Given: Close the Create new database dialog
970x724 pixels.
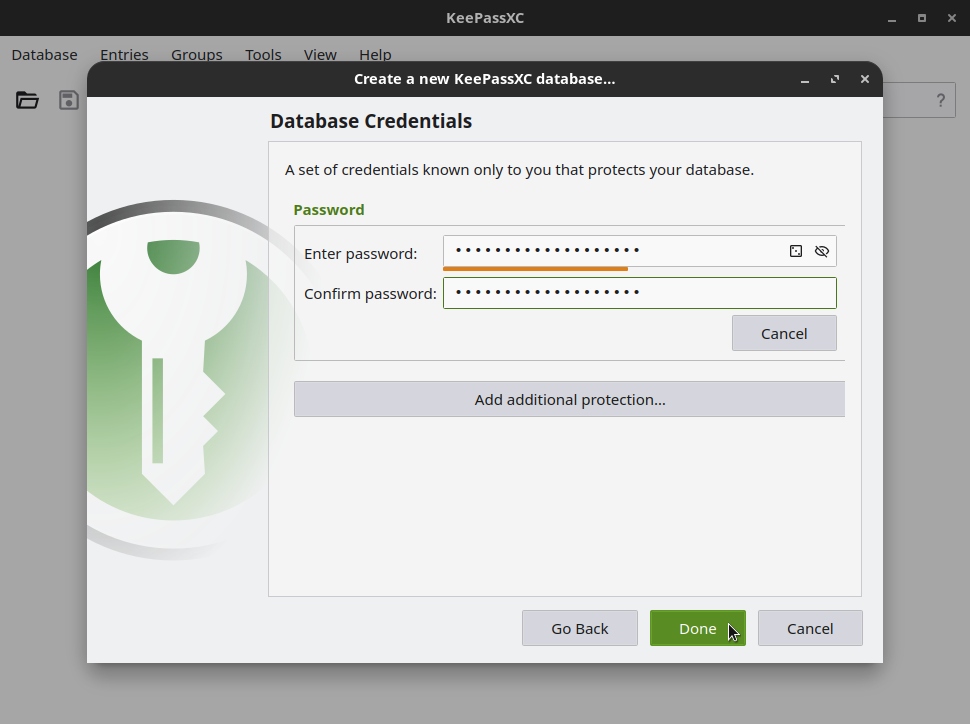Looking at the screenshot, I should pos(865,79).
